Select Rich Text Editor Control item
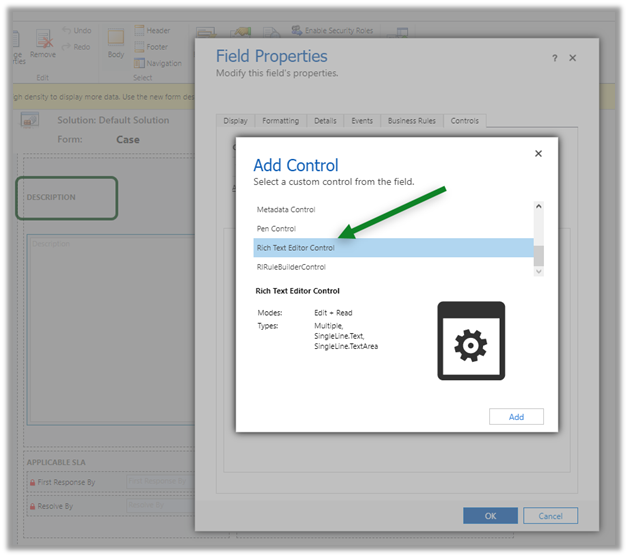The height and width of the screenshot is (557, 628). tap(296, 248)
